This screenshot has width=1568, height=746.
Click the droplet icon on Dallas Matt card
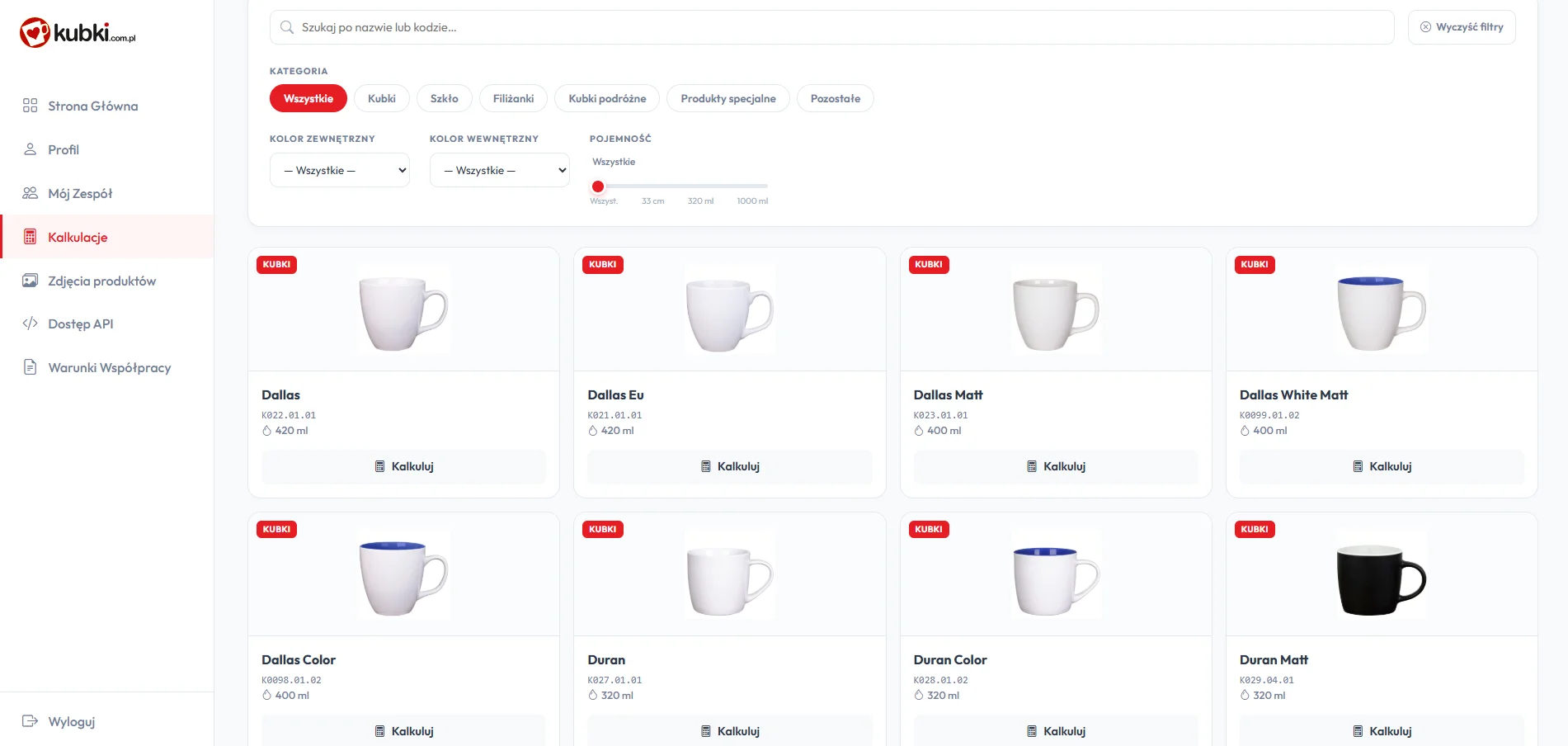coord(919,431)
